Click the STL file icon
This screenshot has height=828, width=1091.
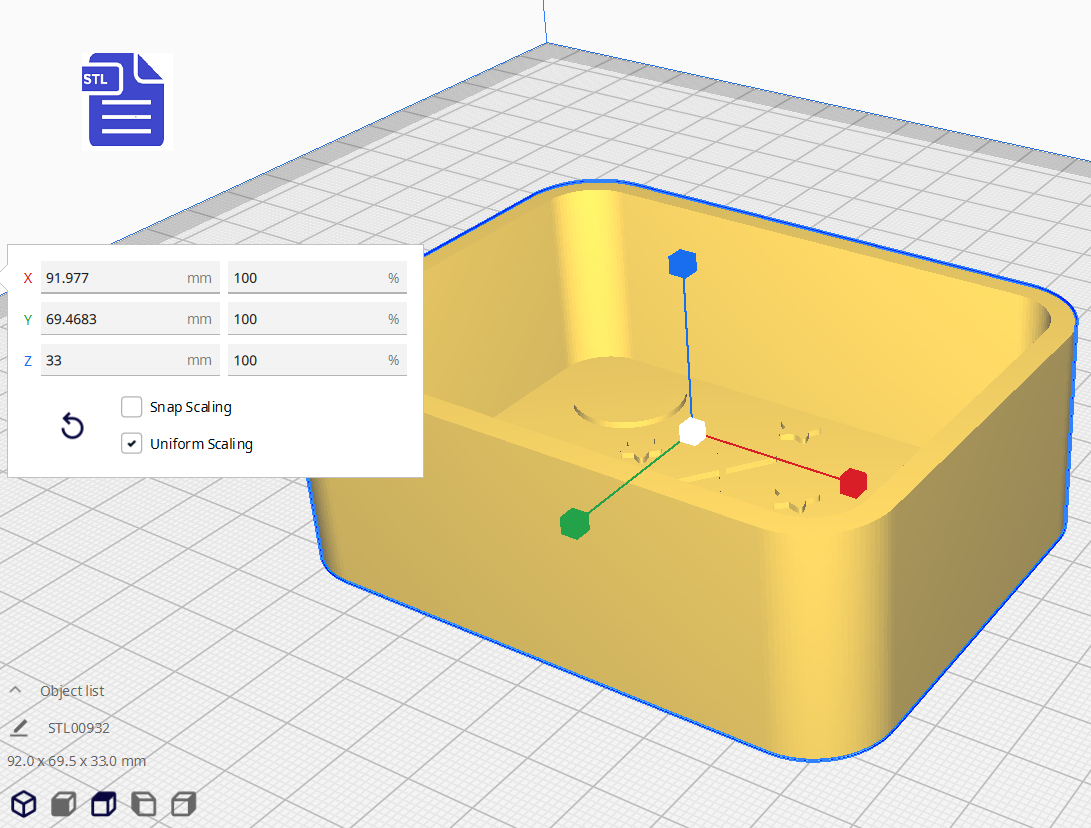125,101
